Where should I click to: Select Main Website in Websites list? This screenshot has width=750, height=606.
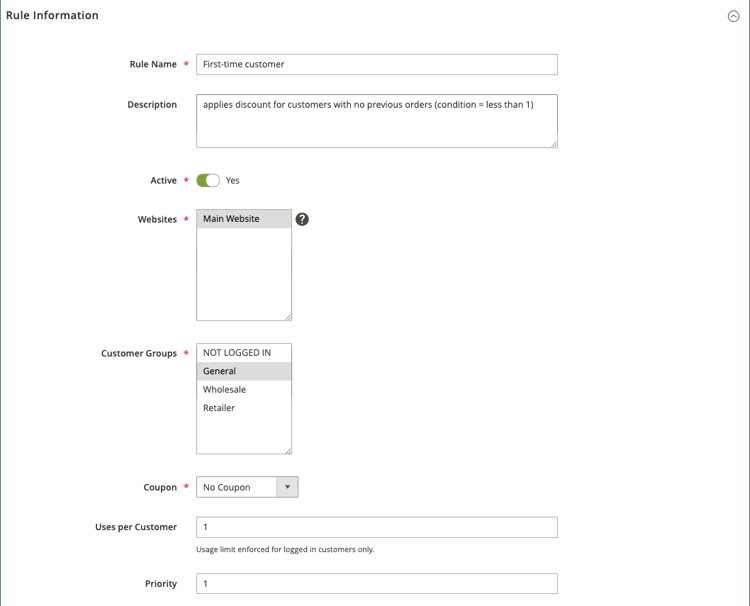(x=243, y=219)
